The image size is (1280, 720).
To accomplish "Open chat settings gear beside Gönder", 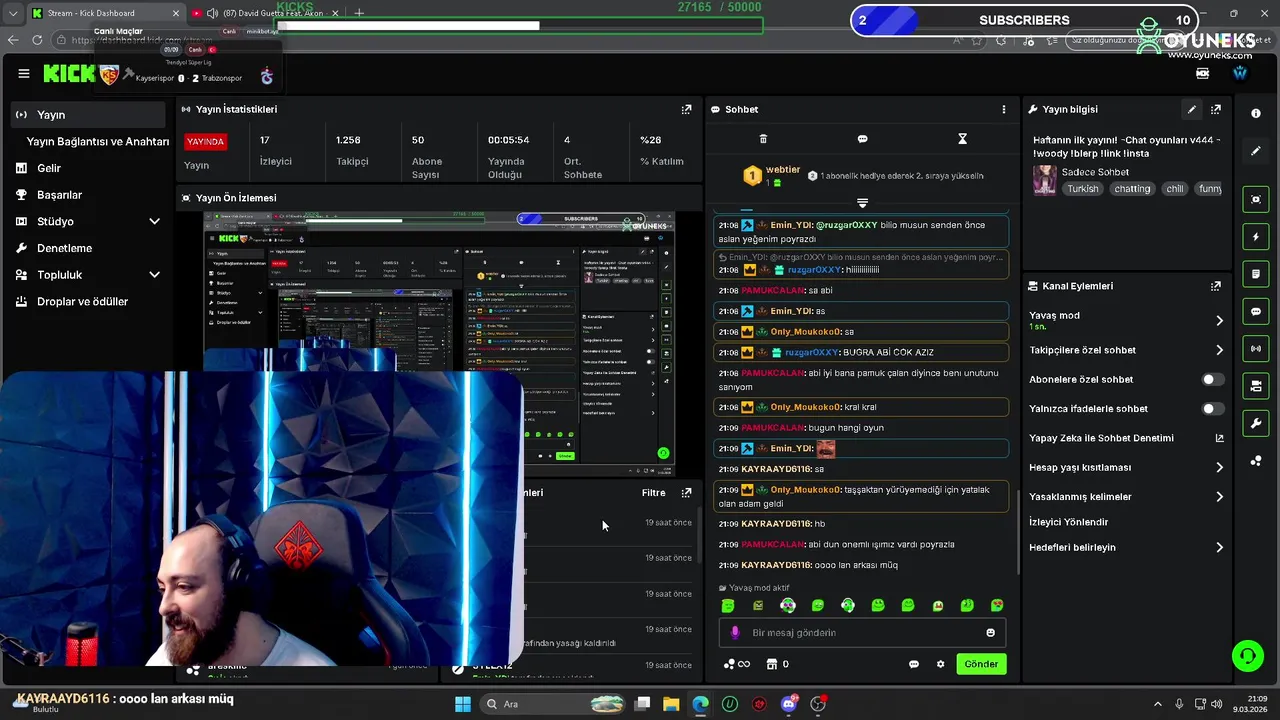I will (x=940, y=664).
